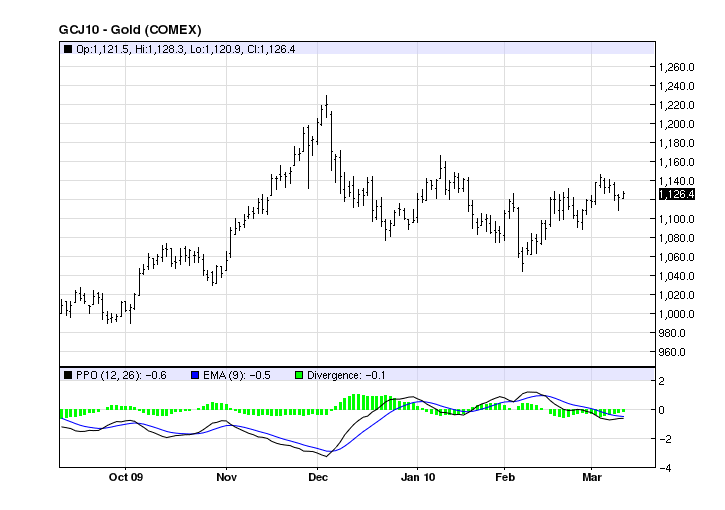725x510 pixels.
Task: Click the Oct 09 date label
Action: point(126,477)
